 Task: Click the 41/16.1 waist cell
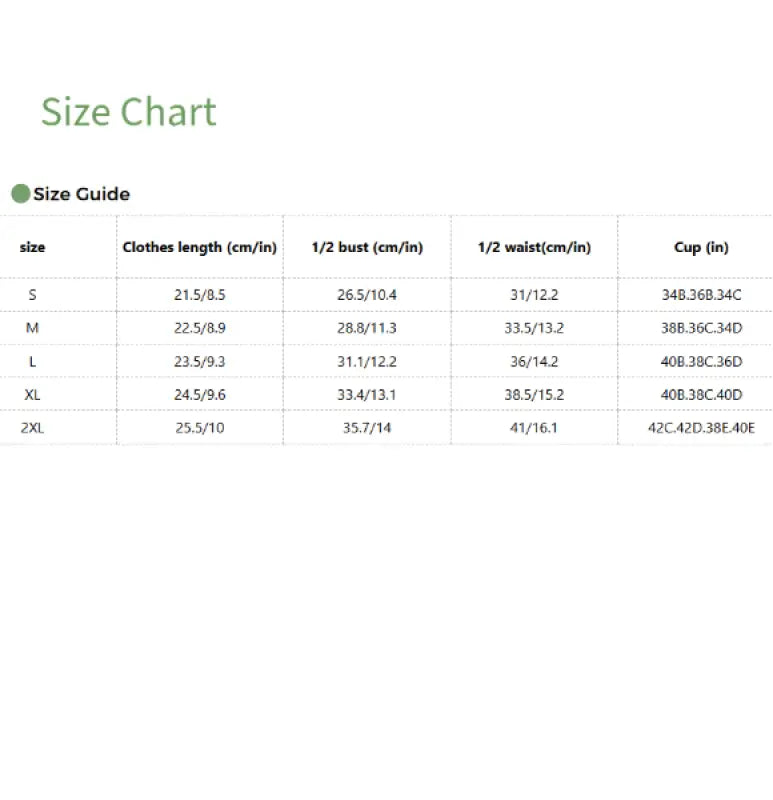tap(534, 427)
